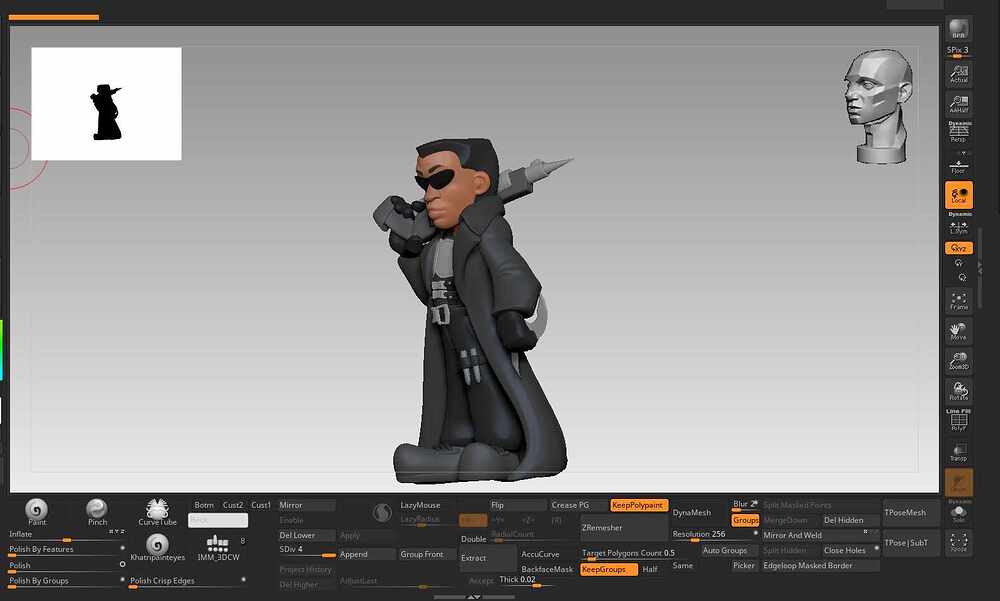1000x601 pixels.
Task: Click the Extract button
Action: [487, 558]
